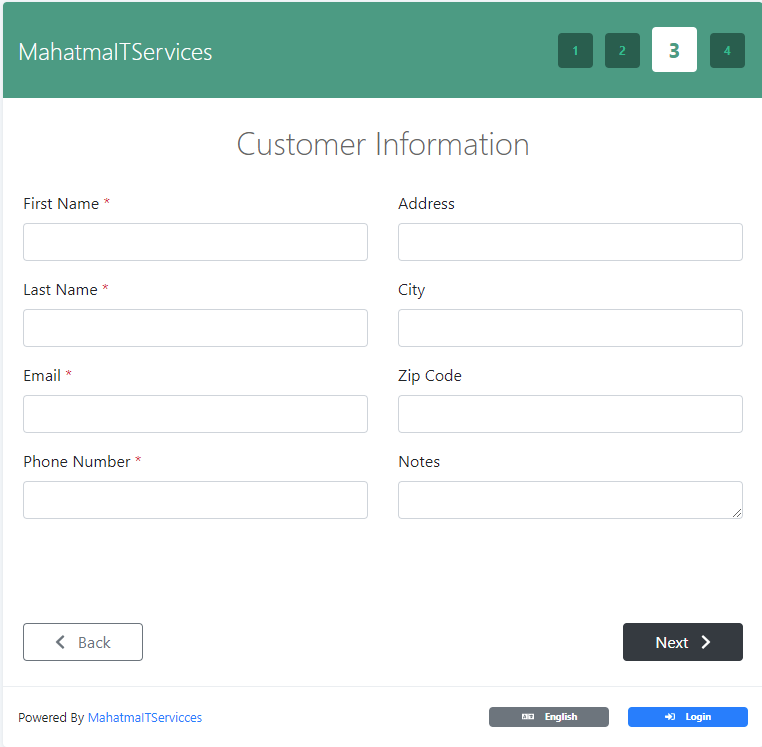Go to step 1 in the wizard
Image resolution: width=762 pixels, height=747 pixels.
tap(575, 51)
